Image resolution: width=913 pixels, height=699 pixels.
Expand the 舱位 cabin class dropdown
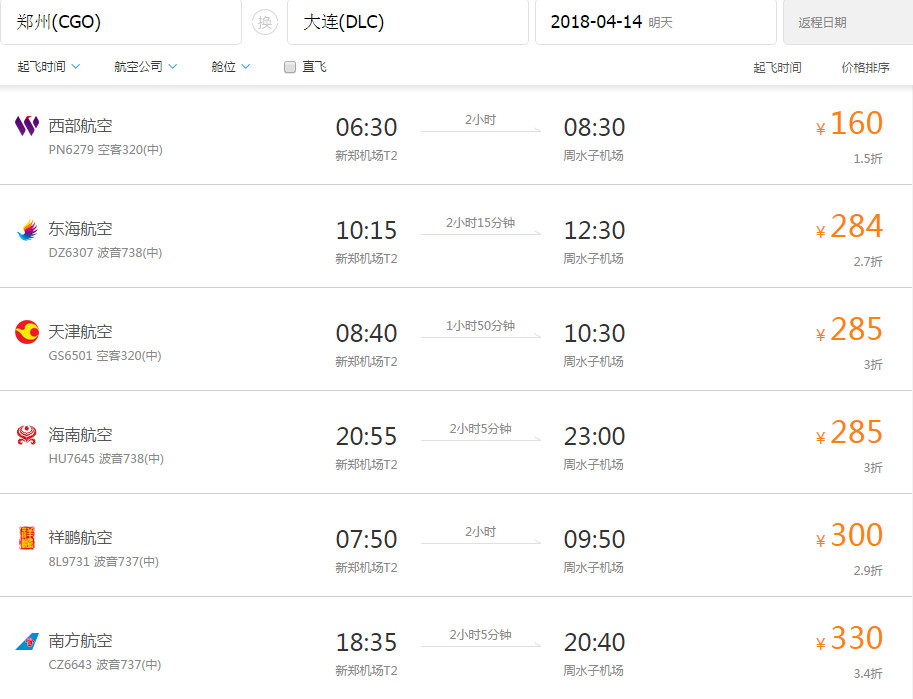point(230,67)
